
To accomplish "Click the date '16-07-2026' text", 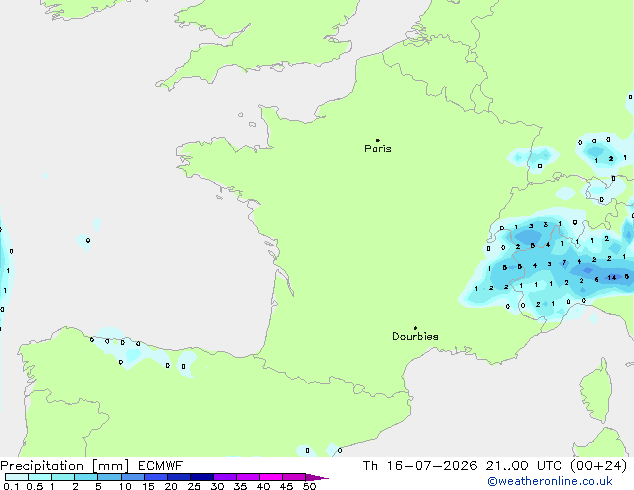I will pyautogui.click(x=432, y=466).
